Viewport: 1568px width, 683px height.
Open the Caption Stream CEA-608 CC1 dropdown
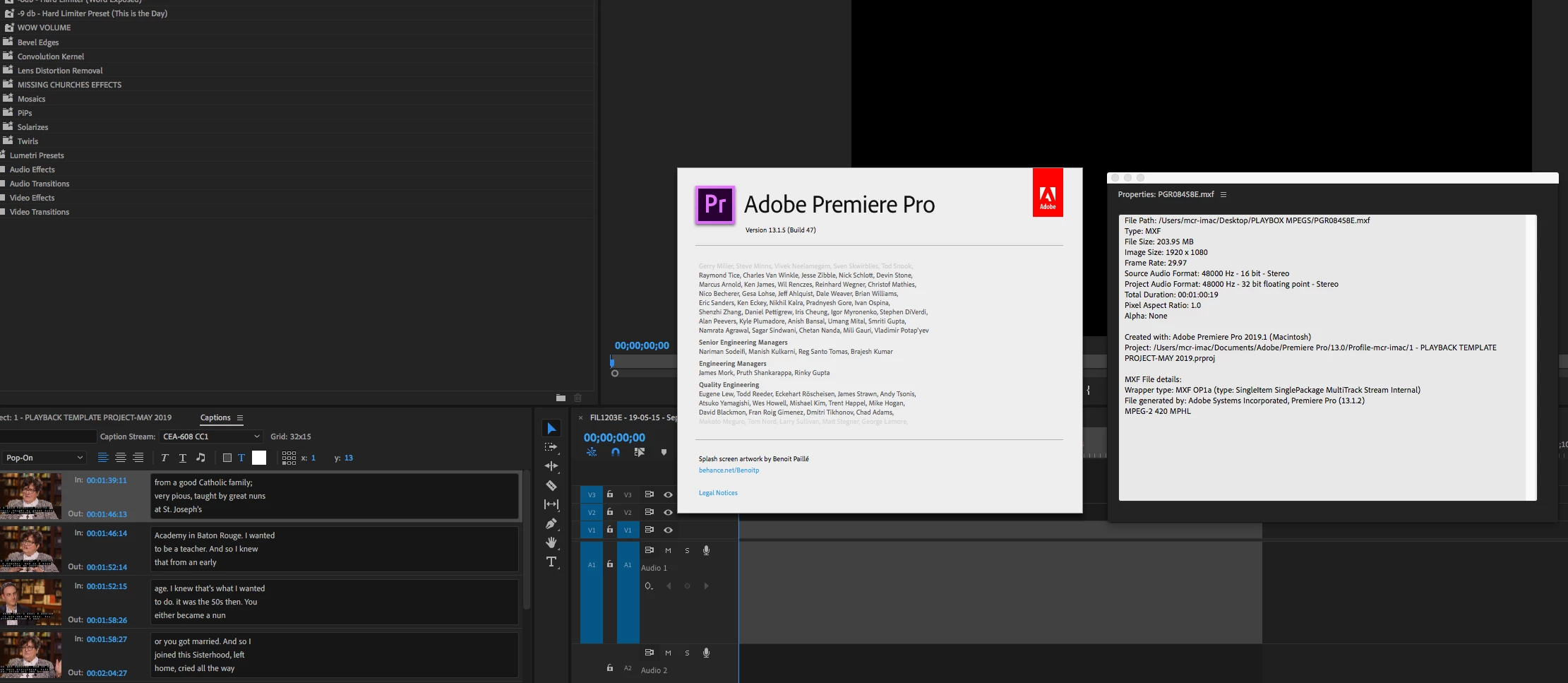click(211, 436)
